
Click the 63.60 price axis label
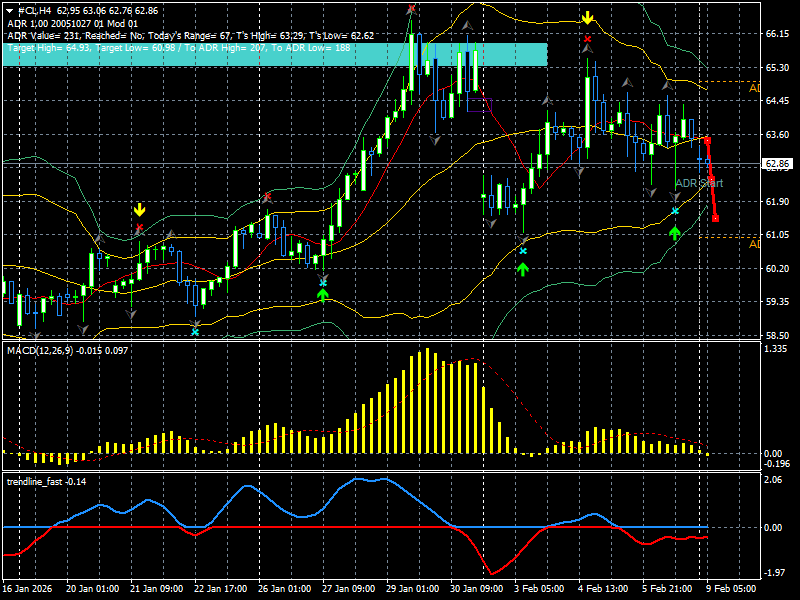pyautogui.click(x=777, y=134)
